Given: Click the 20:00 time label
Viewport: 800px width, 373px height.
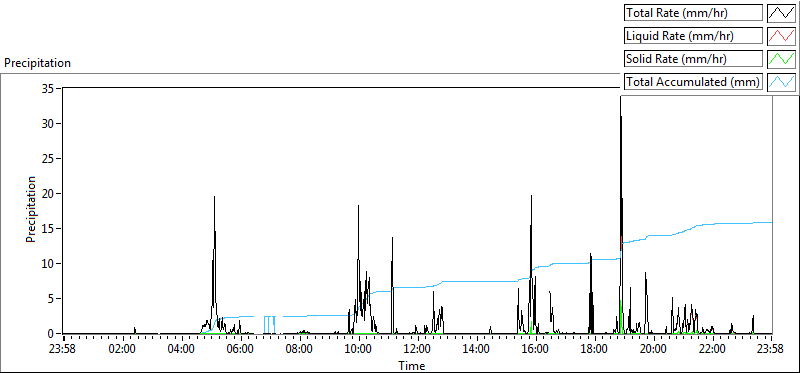Looking at the screenshot, I should click(654, 350).
